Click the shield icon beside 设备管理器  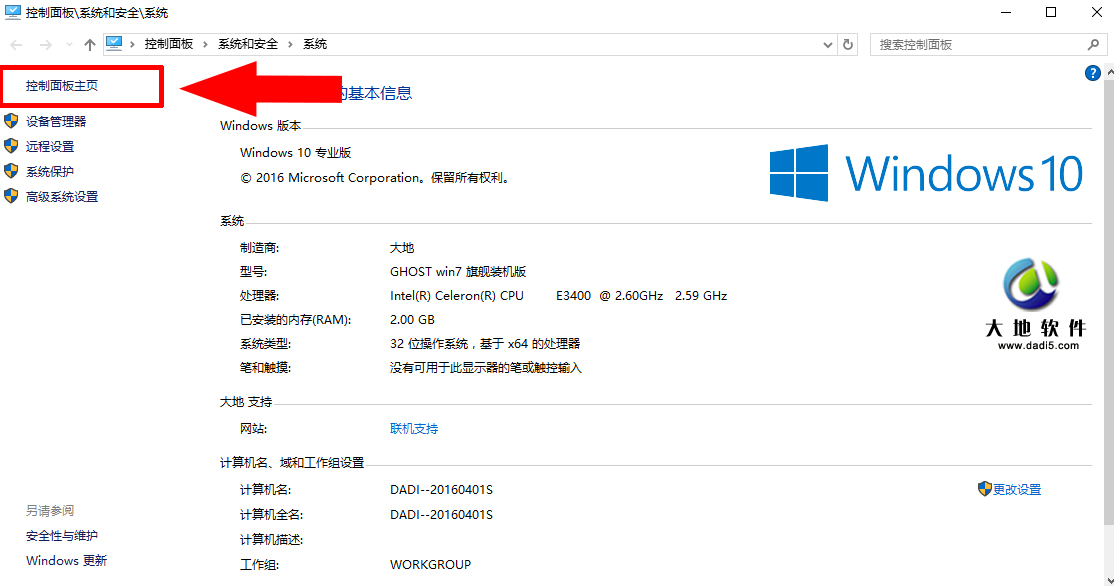click(x=11, y=121)
